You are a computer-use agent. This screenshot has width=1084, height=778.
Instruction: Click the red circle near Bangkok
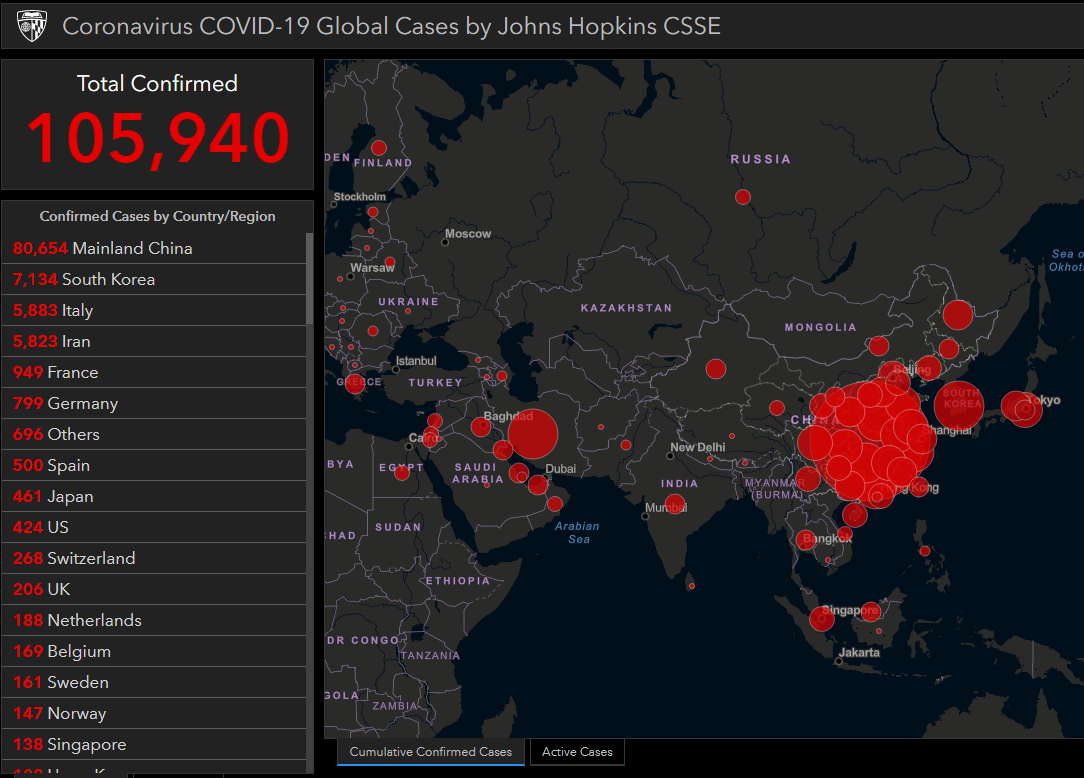pos(805,540)
